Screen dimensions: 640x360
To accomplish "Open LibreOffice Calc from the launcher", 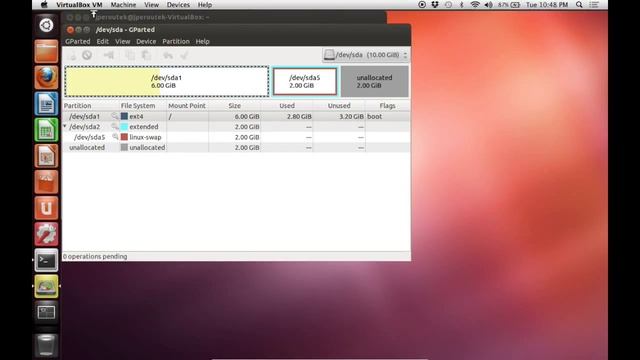I will click(46, 129).
